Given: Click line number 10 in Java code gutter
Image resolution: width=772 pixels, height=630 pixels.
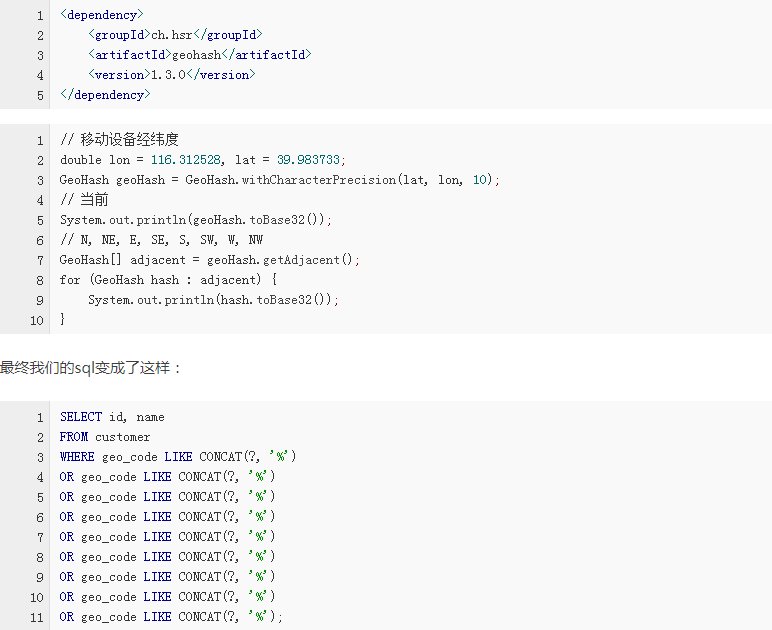Looking at the screenshot, I should pos(37,321).
